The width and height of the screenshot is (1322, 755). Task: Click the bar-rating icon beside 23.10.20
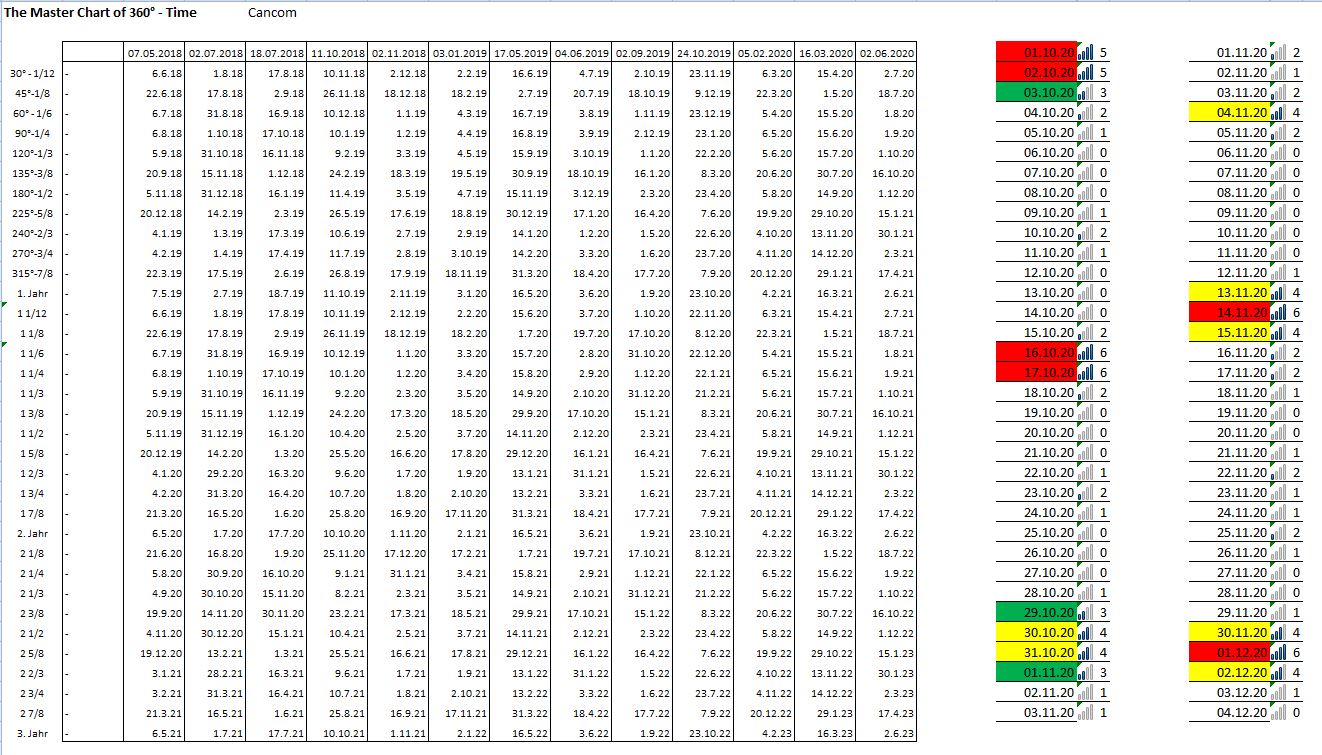[1087, 493]
